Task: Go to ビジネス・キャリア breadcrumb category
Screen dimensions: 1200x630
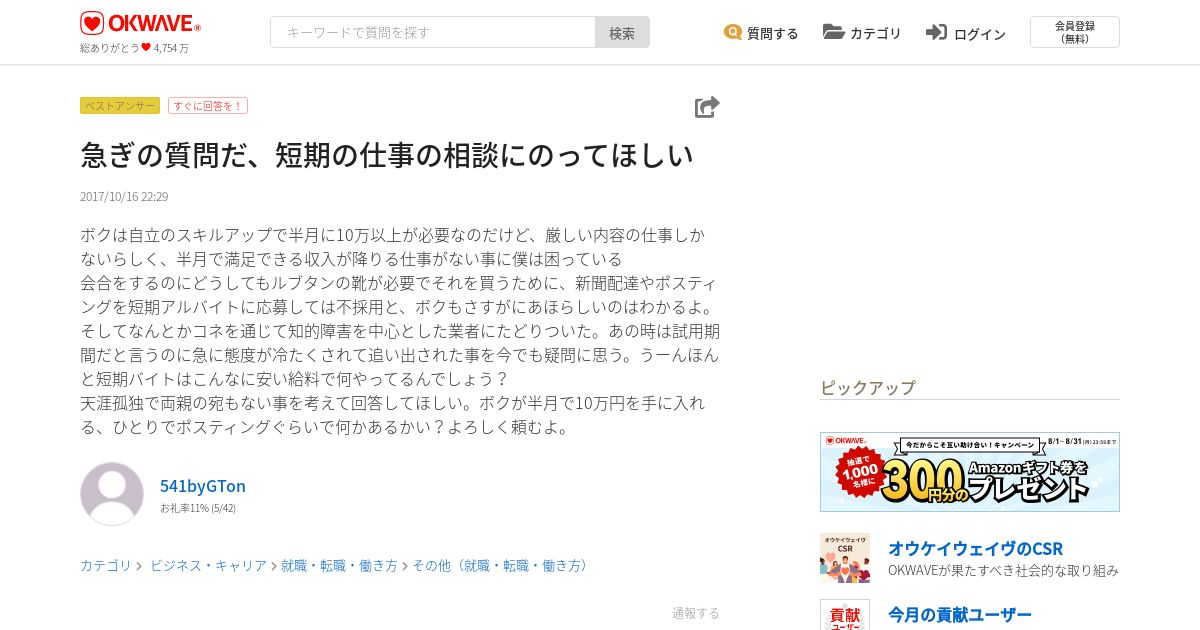Action: point(208,566)
